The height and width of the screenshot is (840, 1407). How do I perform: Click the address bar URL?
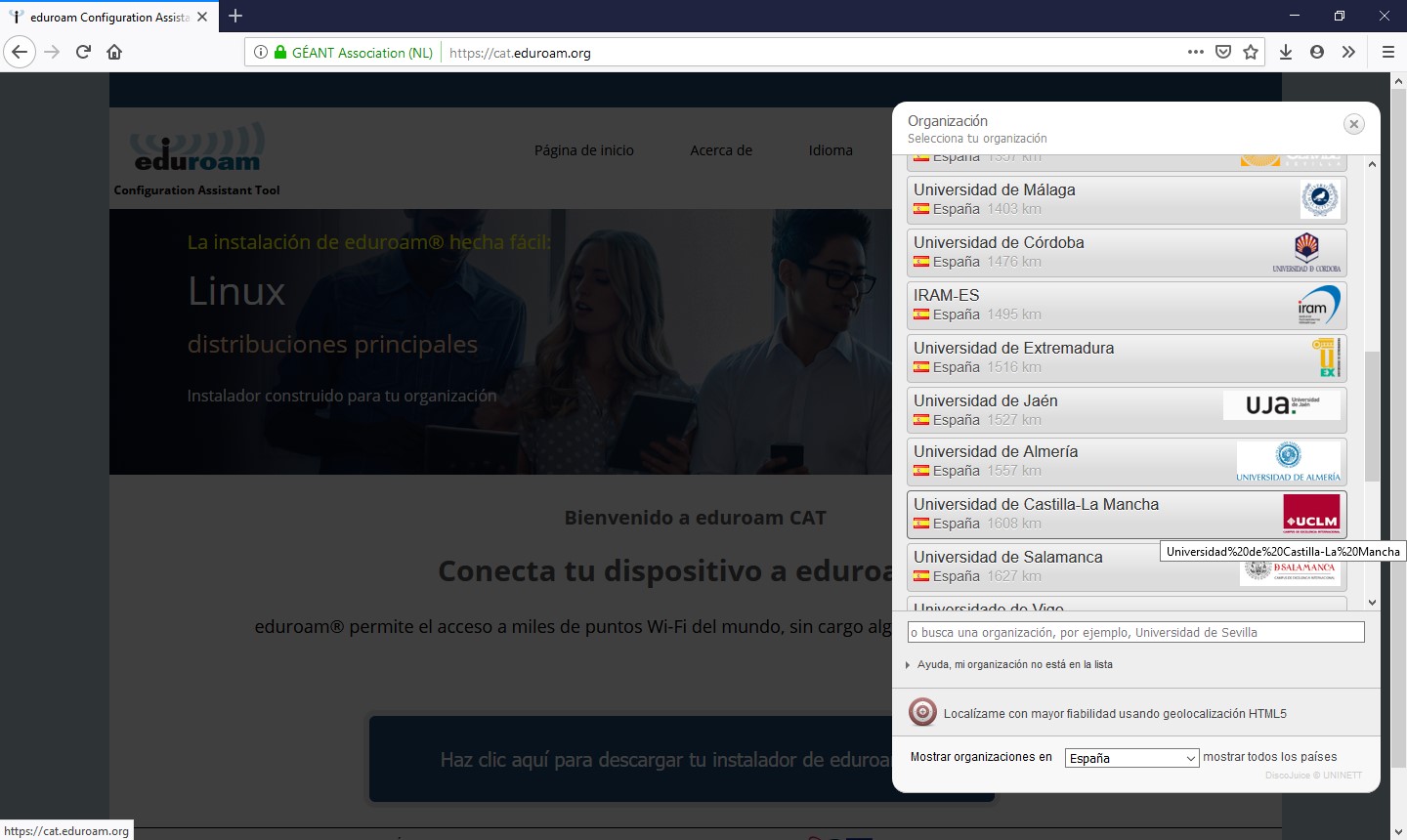click(520, 53)
